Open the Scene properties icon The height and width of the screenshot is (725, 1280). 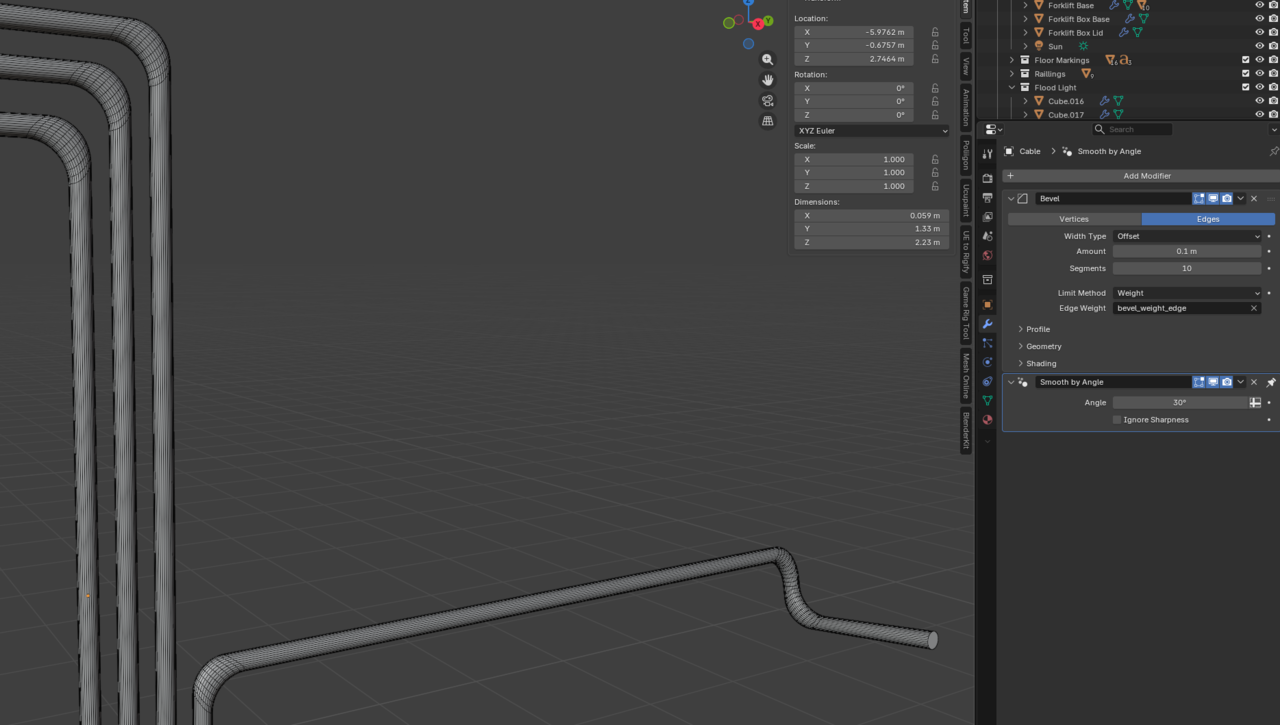pyautogui.click(x=987, y=236)
